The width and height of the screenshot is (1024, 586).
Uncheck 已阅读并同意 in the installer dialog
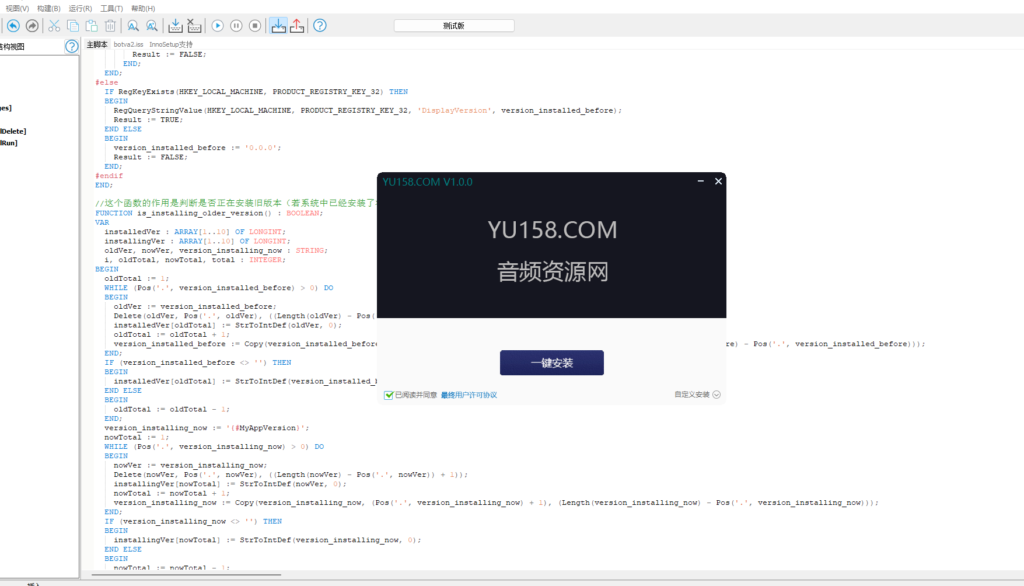click(389, 393)
